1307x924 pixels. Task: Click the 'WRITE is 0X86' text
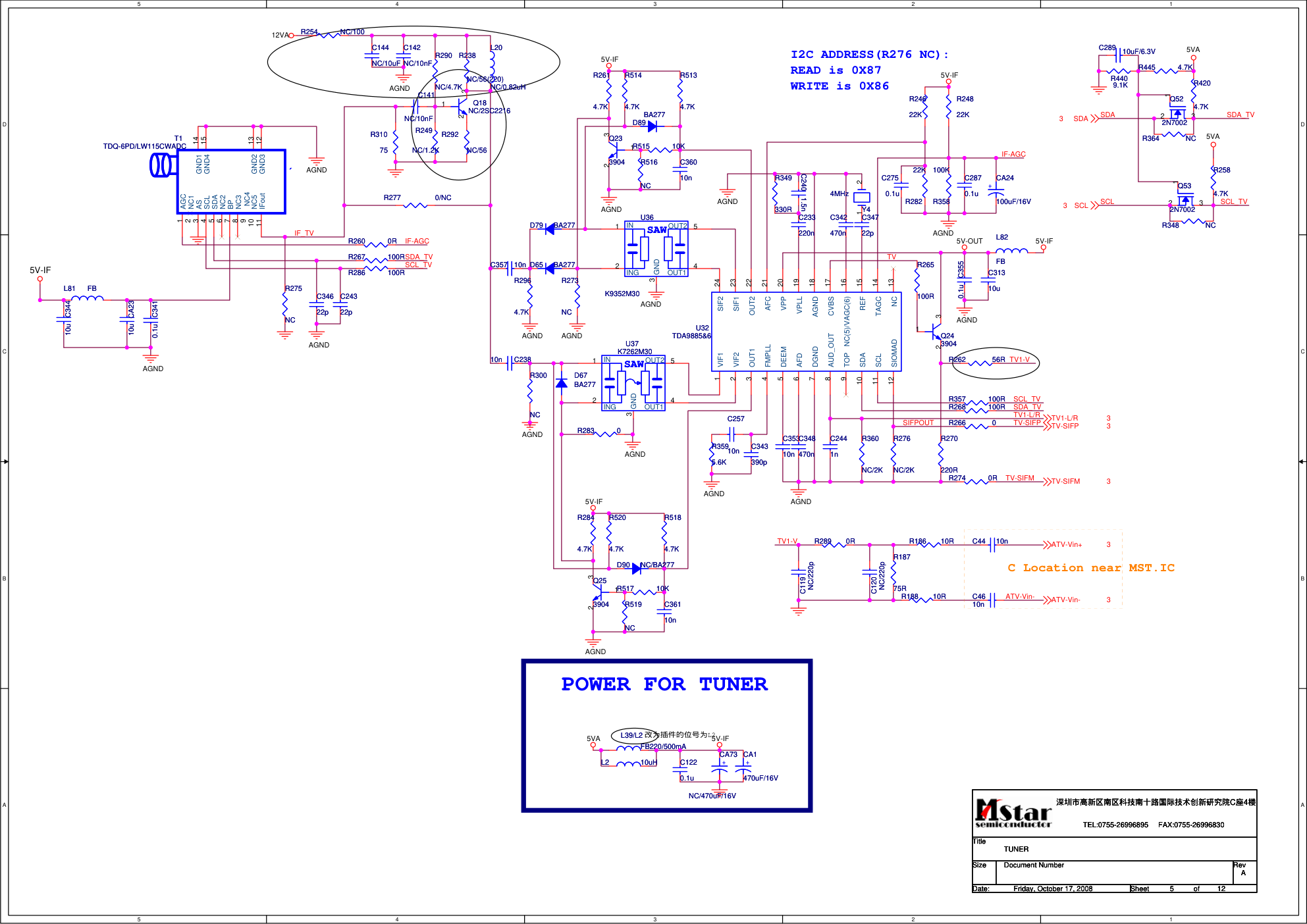(840, 86)
